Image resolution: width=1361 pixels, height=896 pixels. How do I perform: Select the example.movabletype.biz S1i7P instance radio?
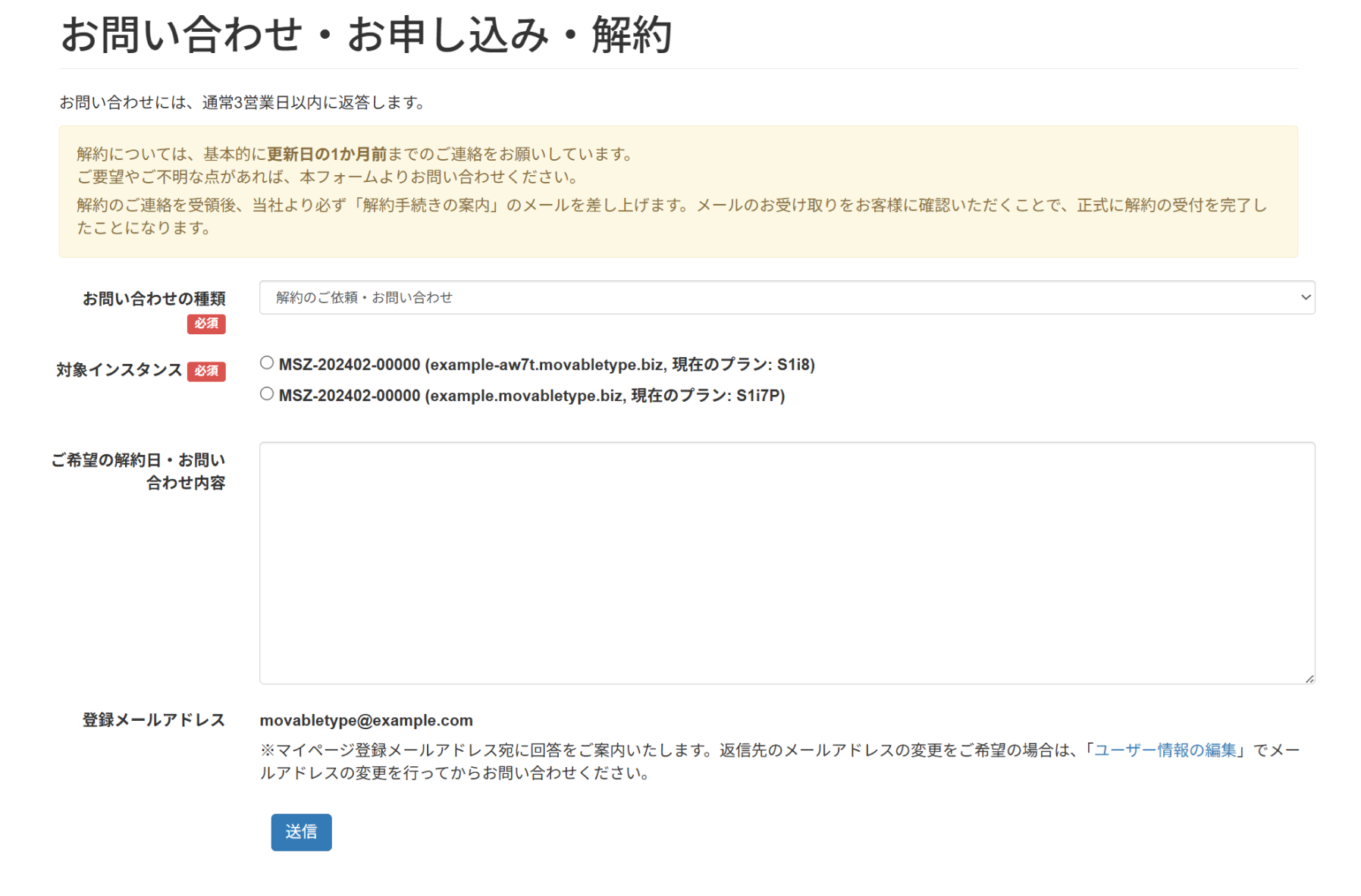coord(267,394)
